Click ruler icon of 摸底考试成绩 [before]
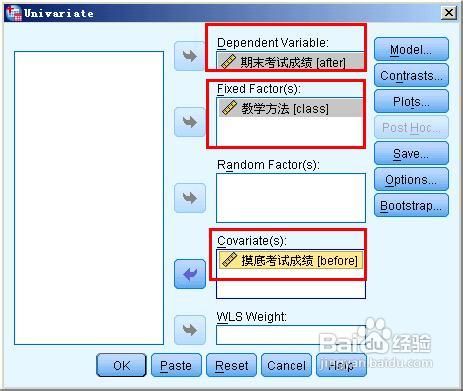This screenshot has height=391, width=463. click(x=229, y=260)
